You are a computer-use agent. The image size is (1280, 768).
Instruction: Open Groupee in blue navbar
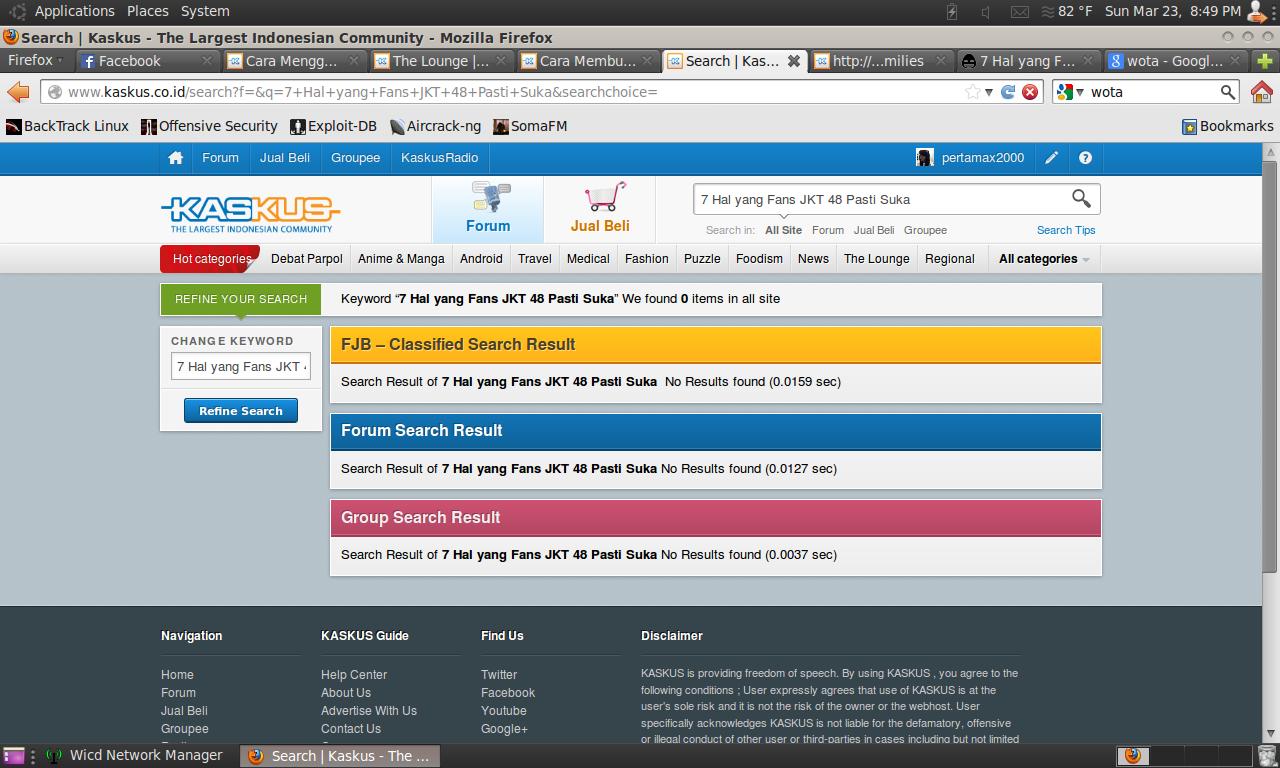[356, 158]
